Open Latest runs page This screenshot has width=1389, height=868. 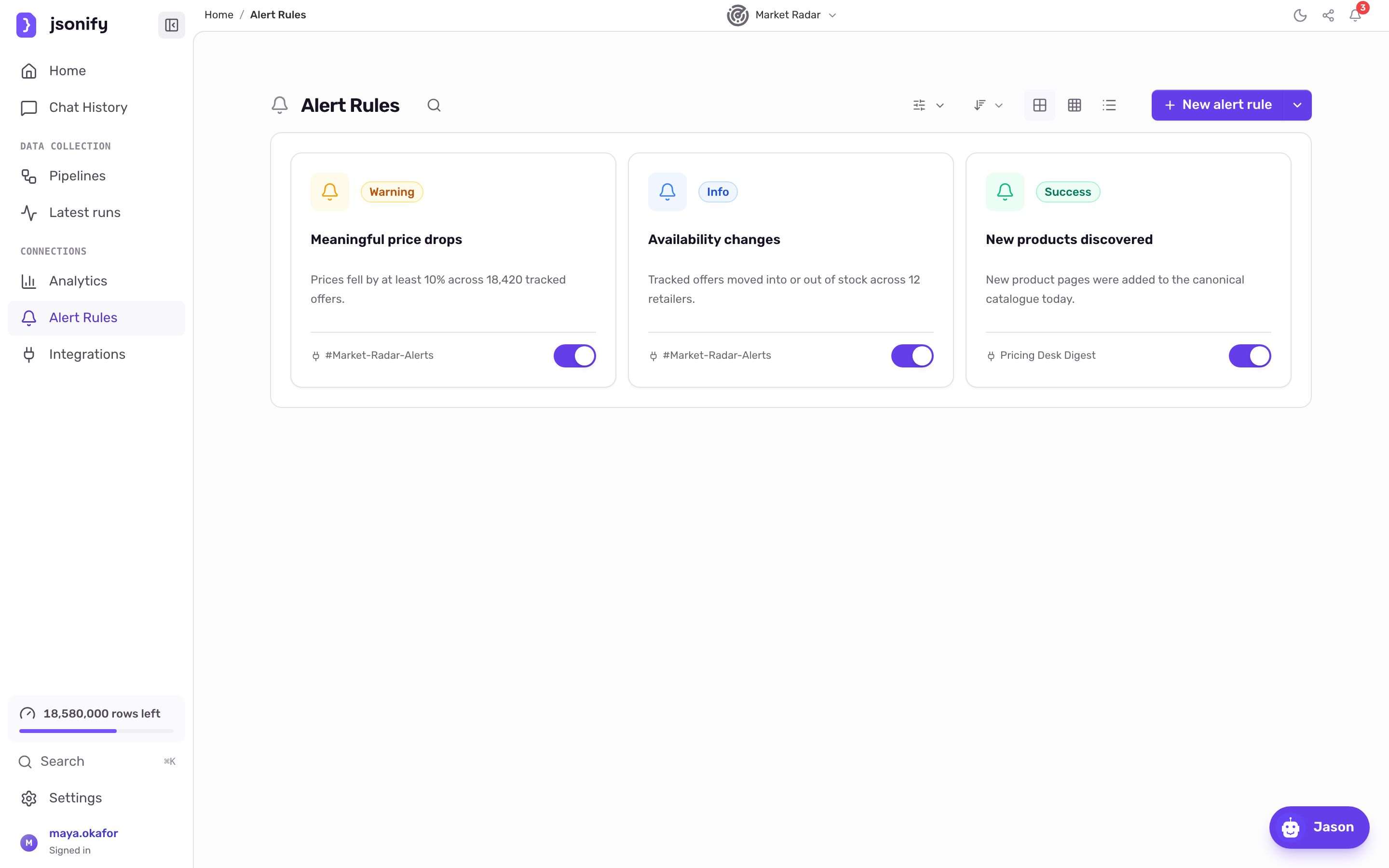[96, 212]
